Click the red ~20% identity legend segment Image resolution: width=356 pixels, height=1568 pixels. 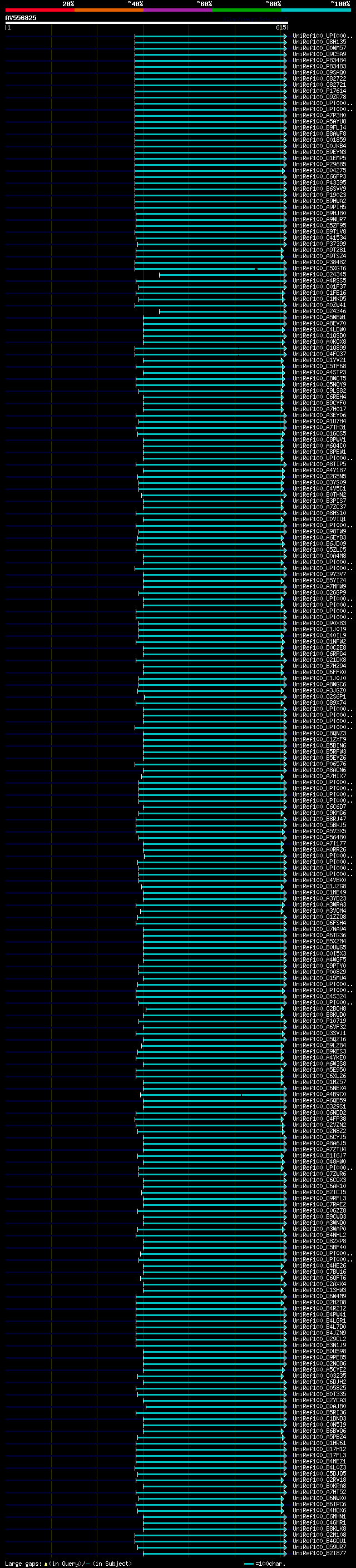pos(39,10)
